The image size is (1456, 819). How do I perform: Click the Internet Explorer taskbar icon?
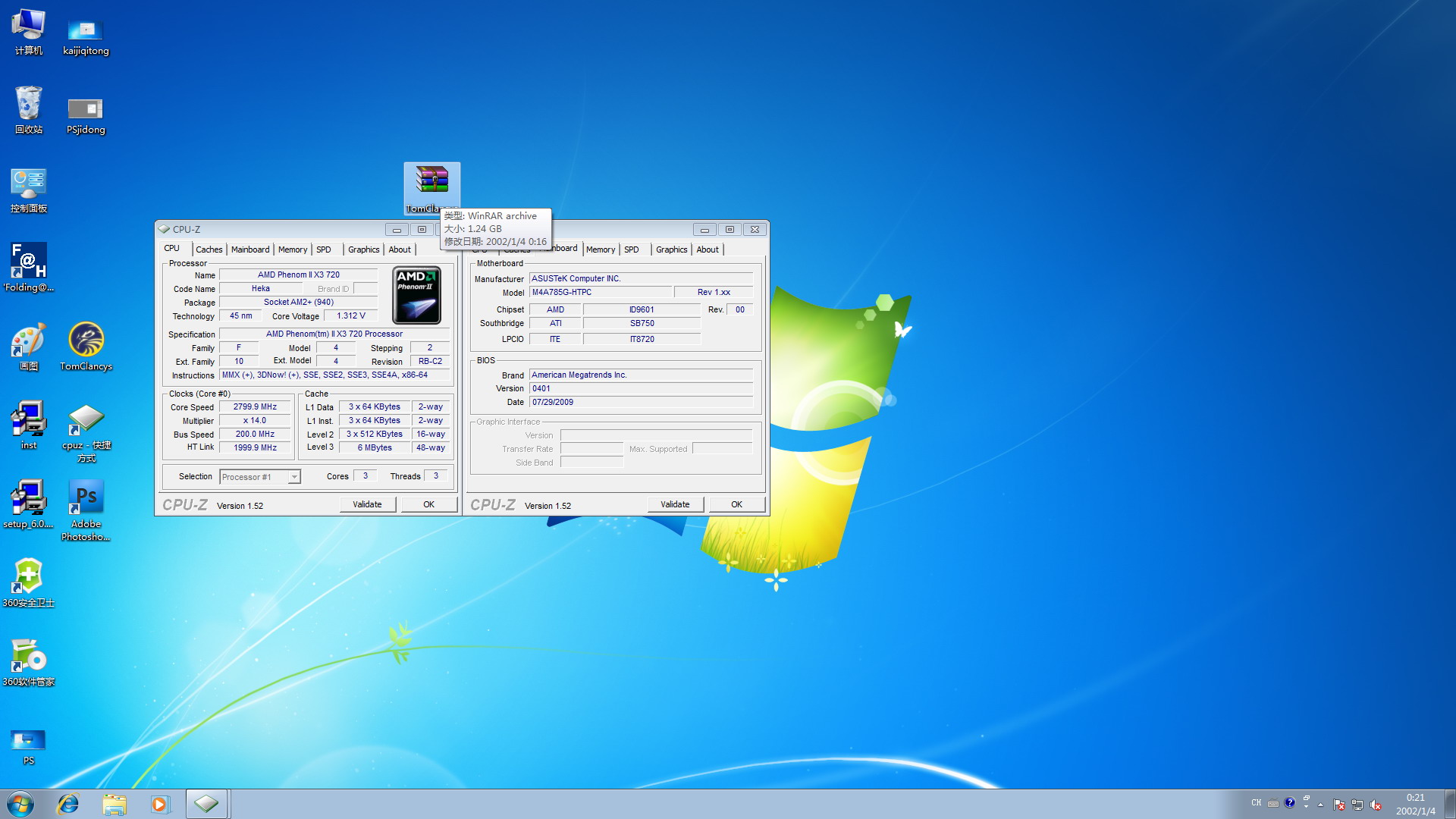(68, 804)
